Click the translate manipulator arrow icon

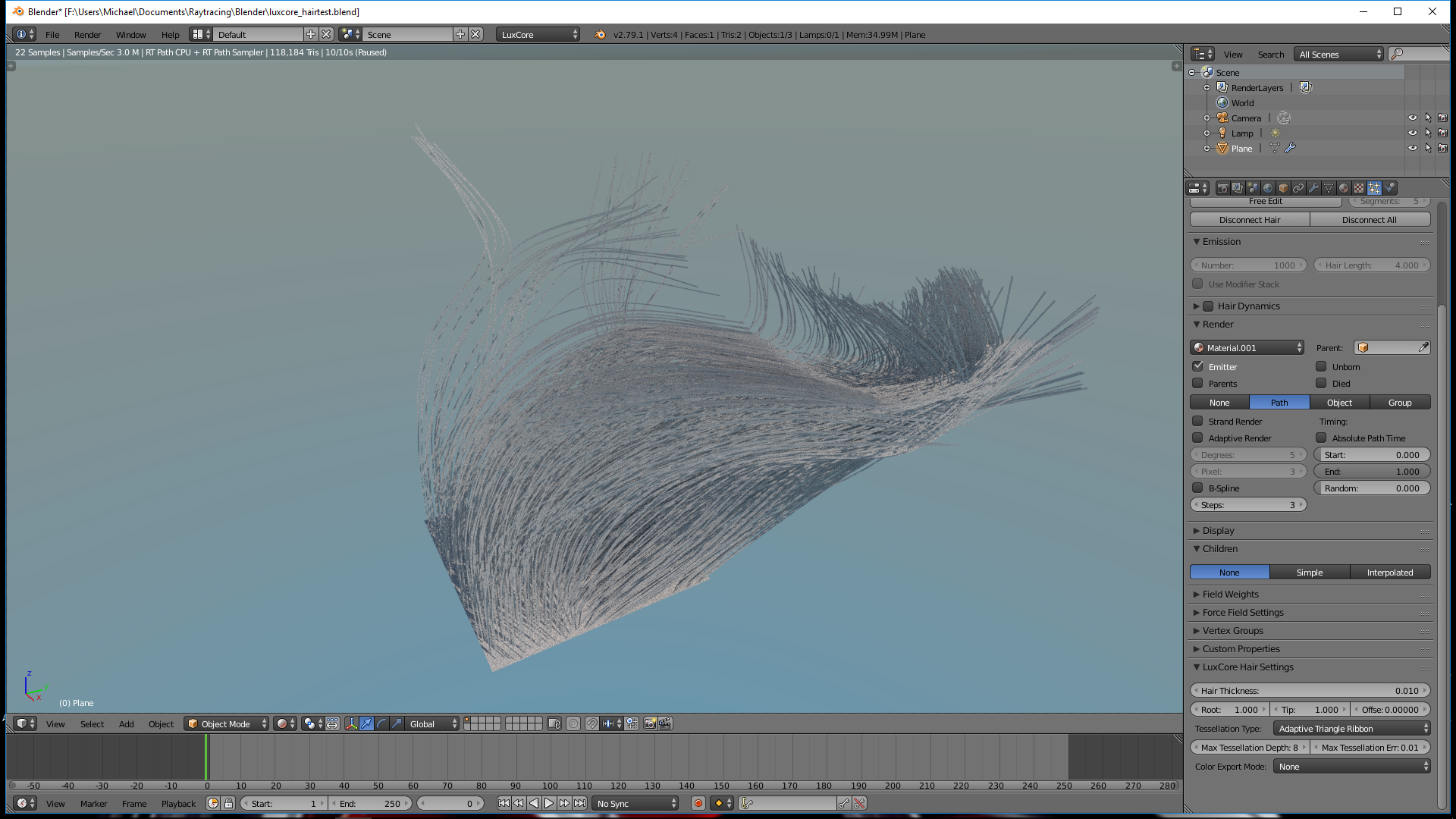367,723
